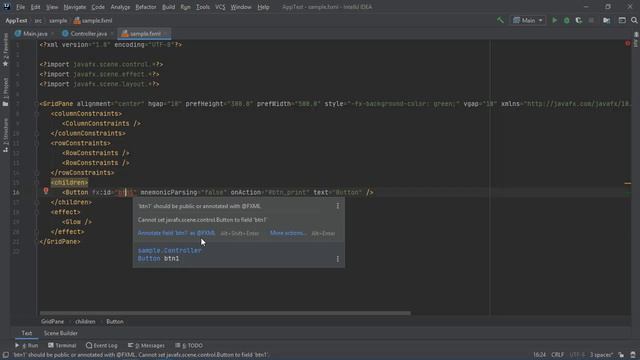
Task: Open the Window menu
Action: [241, 7]
